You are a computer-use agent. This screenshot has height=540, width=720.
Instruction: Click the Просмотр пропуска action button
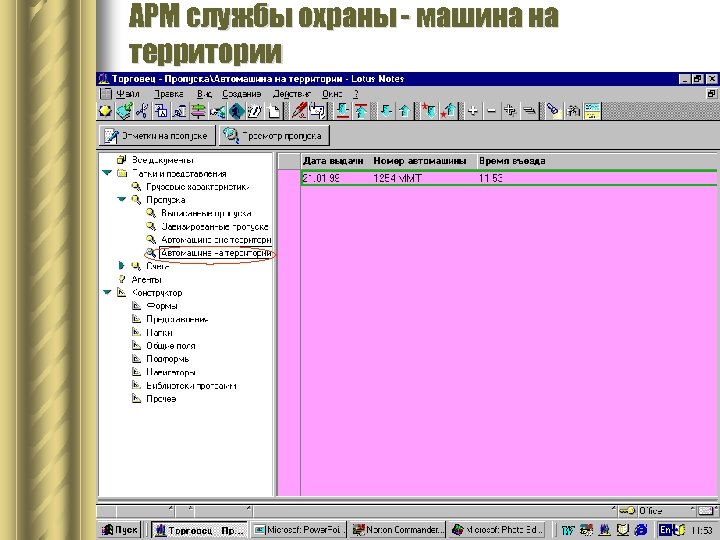pos(274,136)
